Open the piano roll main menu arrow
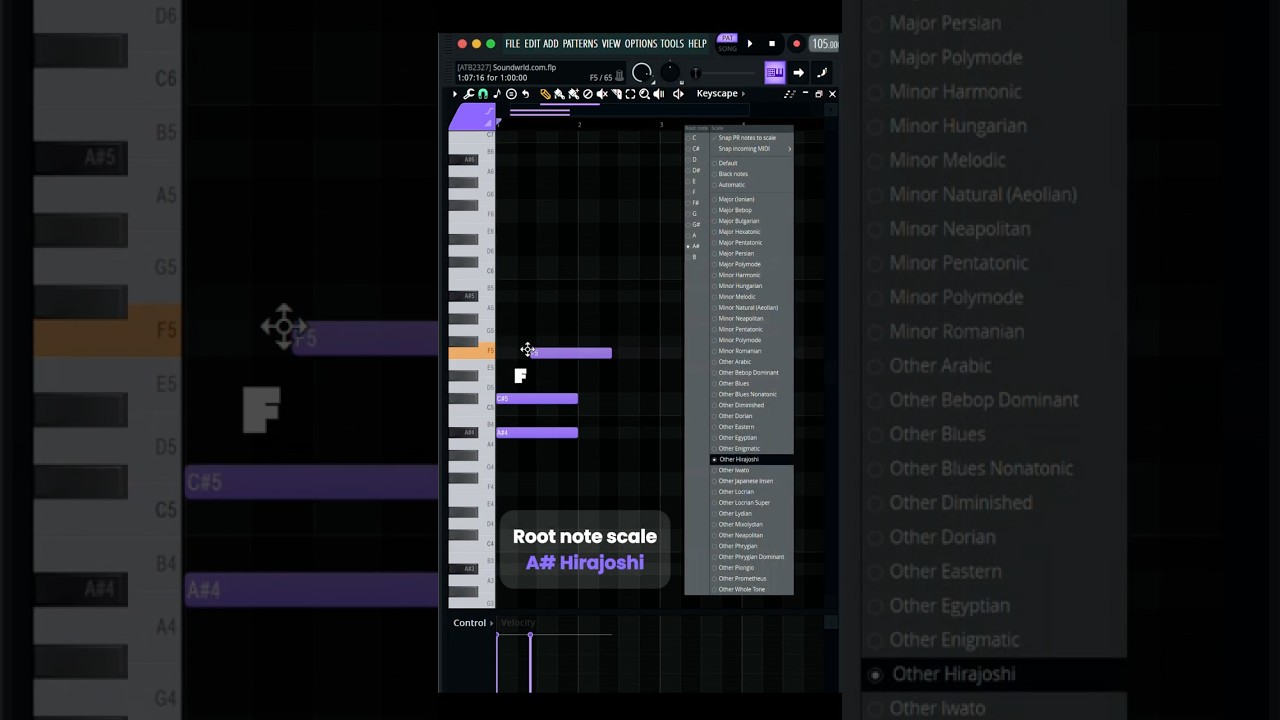The width and height of the screenshot is (1280, 720). [x=455, y=94]
